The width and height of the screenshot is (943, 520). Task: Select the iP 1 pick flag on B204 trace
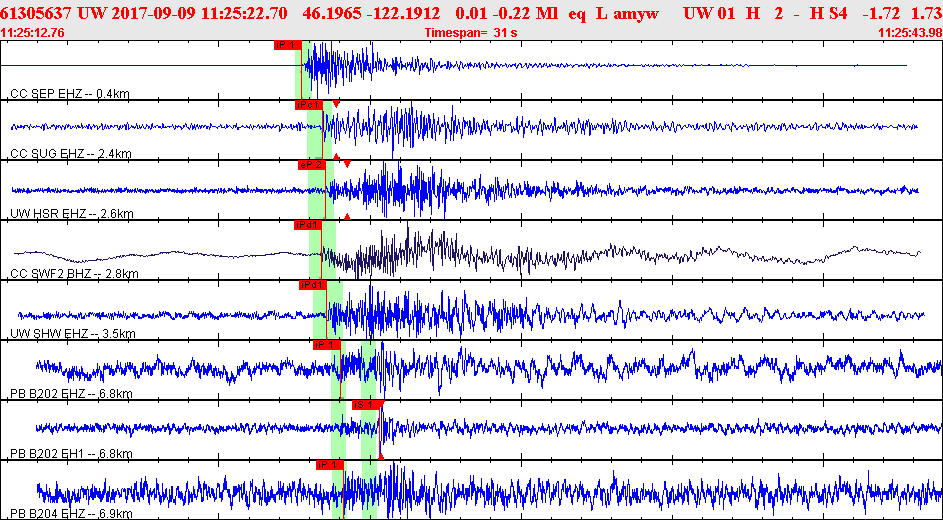(330, 465)
